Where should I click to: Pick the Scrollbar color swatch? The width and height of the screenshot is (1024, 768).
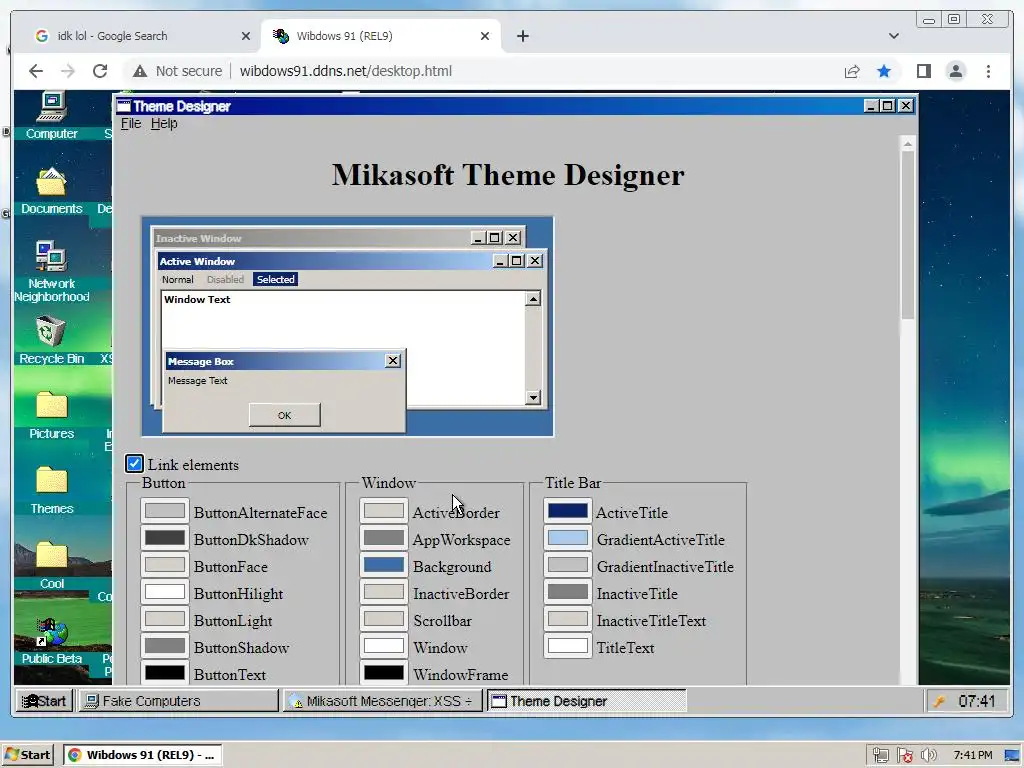click(x=384, y=619)
